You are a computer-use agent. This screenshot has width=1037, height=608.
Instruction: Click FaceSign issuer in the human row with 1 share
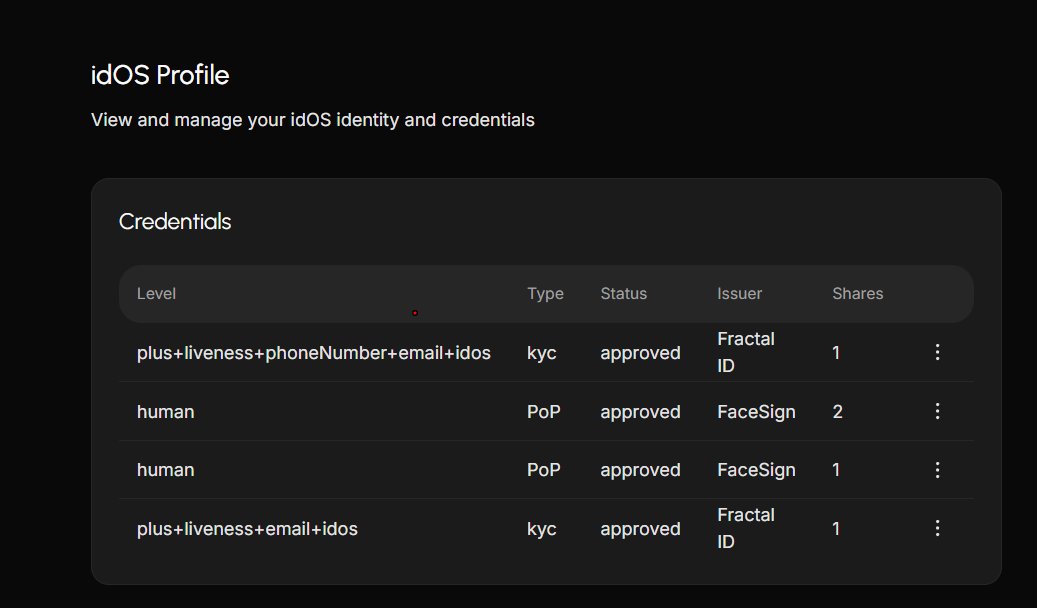coord(757,470)
